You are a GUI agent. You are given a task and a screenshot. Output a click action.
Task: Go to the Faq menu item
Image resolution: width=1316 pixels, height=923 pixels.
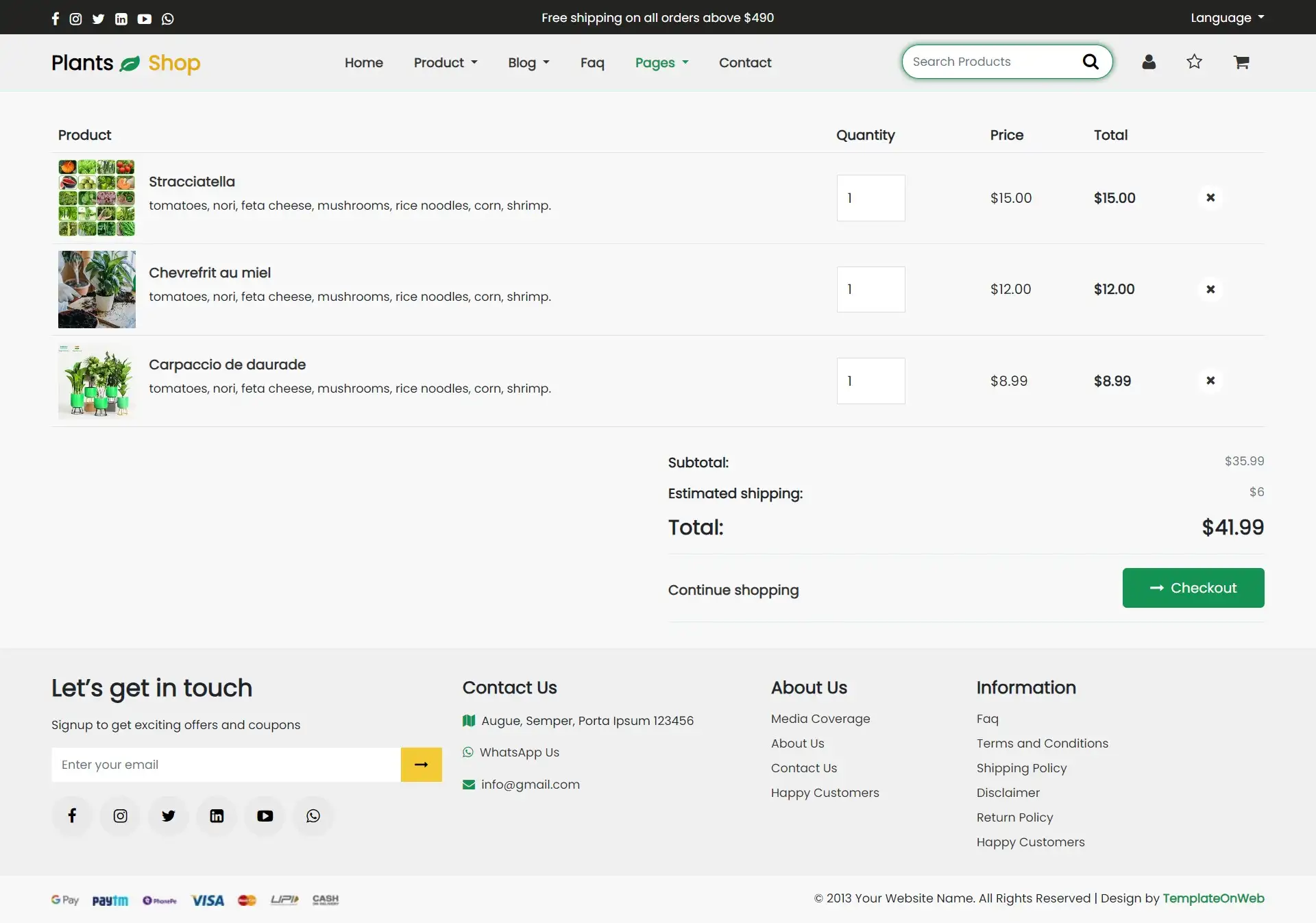tap(592, 63)
